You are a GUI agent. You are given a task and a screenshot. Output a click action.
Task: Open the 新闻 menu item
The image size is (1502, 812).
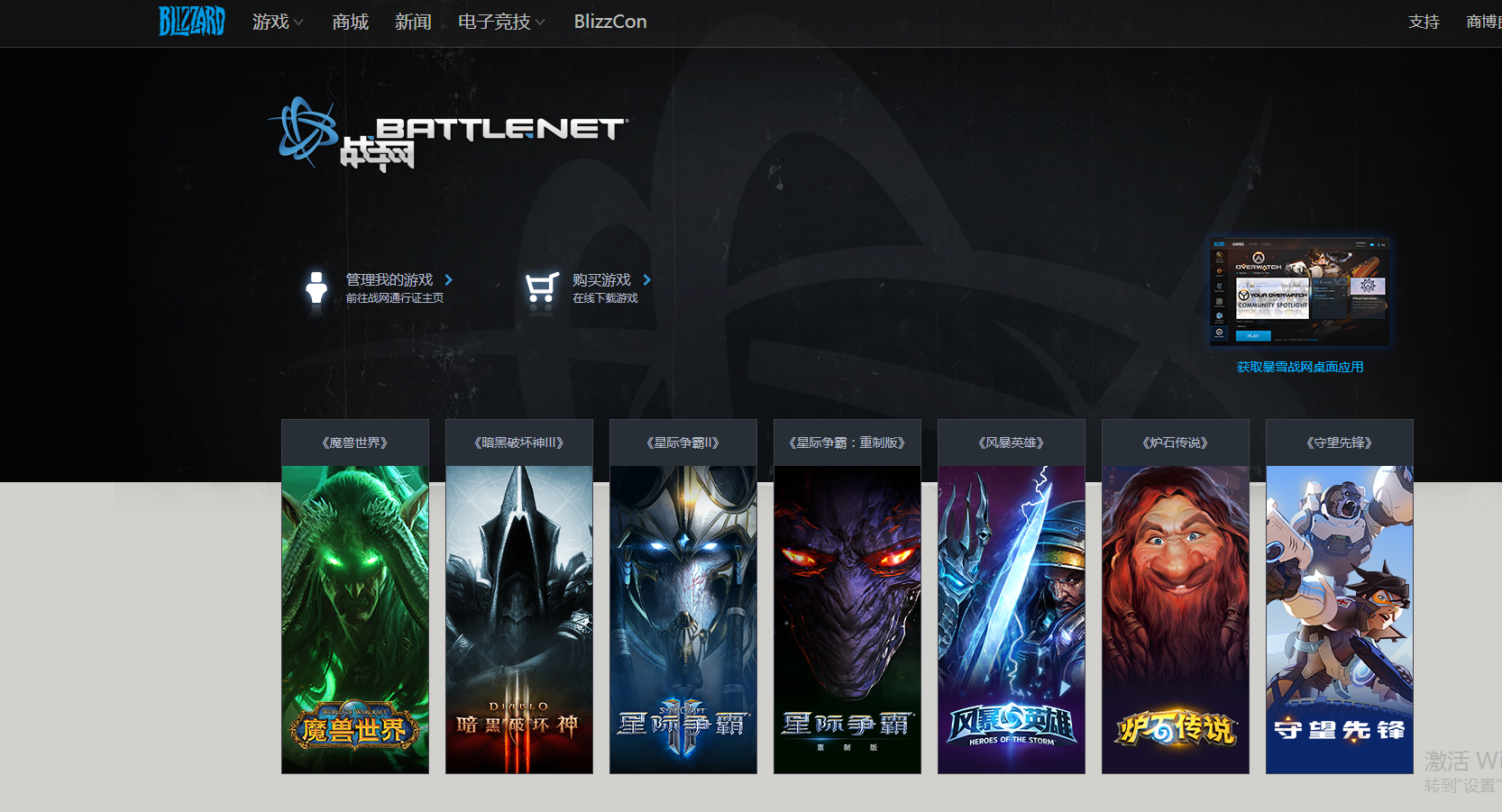[413, 22]
